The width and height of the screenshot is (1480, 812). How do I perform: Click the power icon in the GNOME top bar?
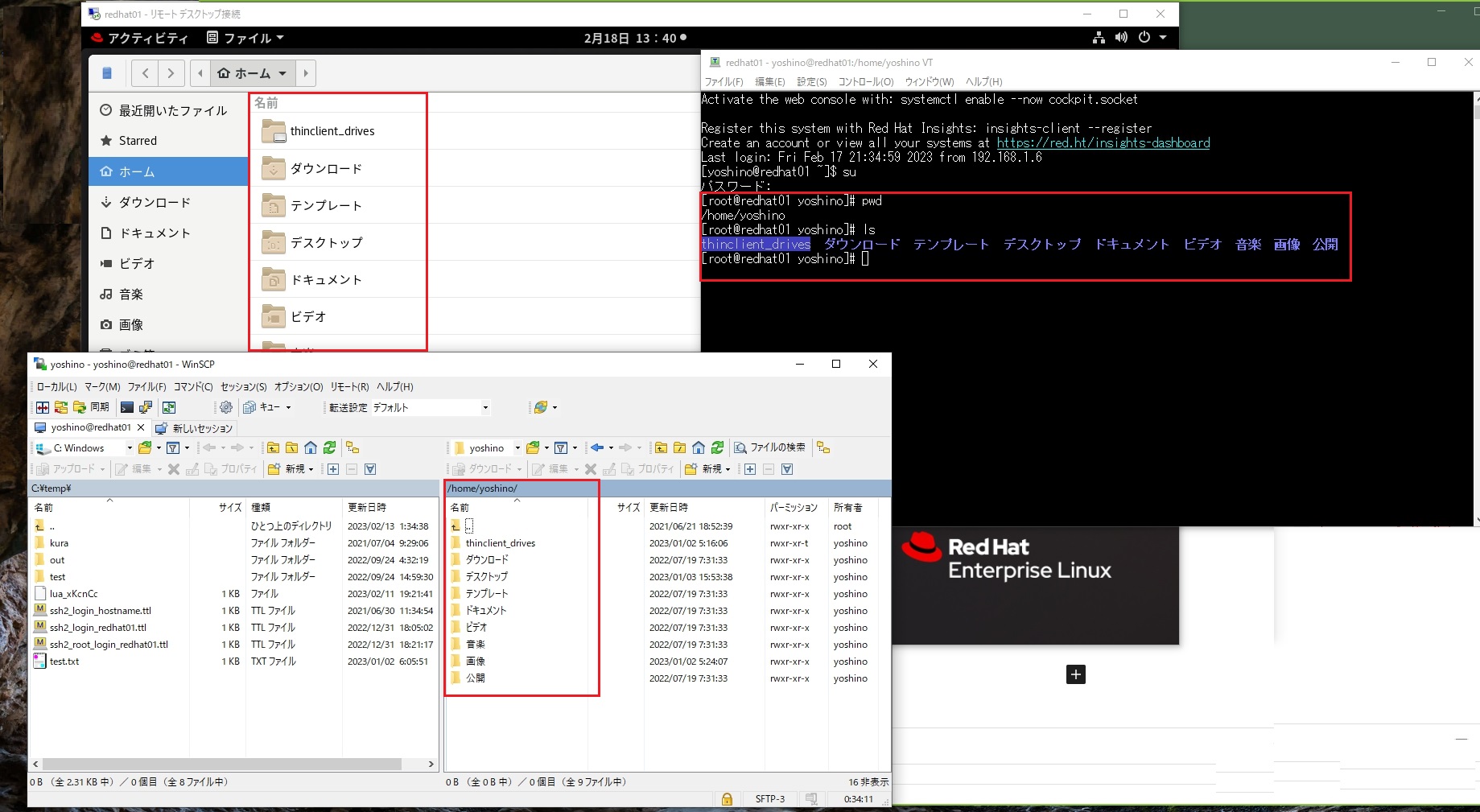[x=1144, y=37]
